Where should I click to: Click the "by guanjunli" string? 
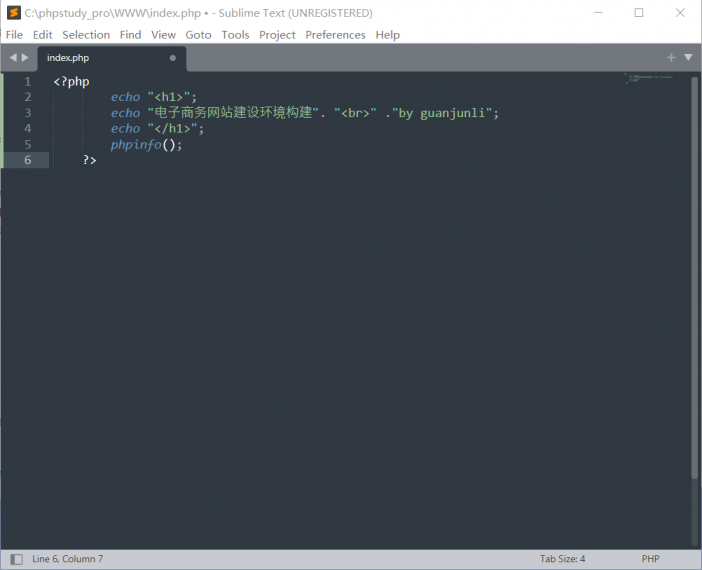tap(442, 113)
